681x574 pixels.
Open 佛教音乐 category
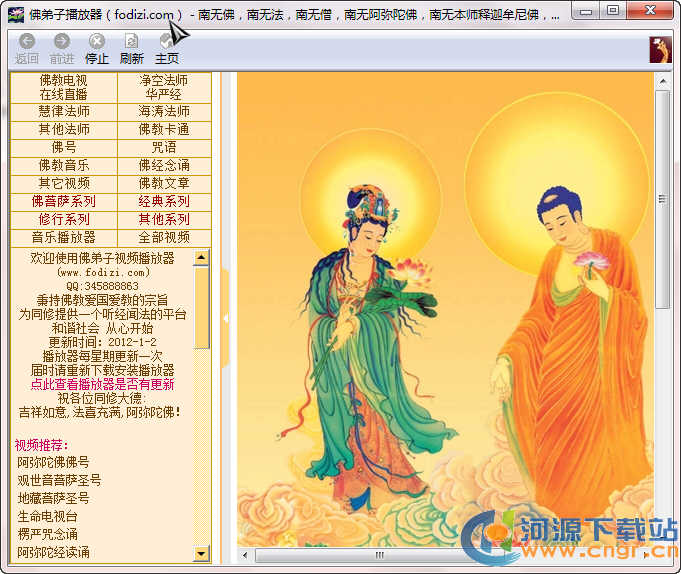click(x=64, y=165)
